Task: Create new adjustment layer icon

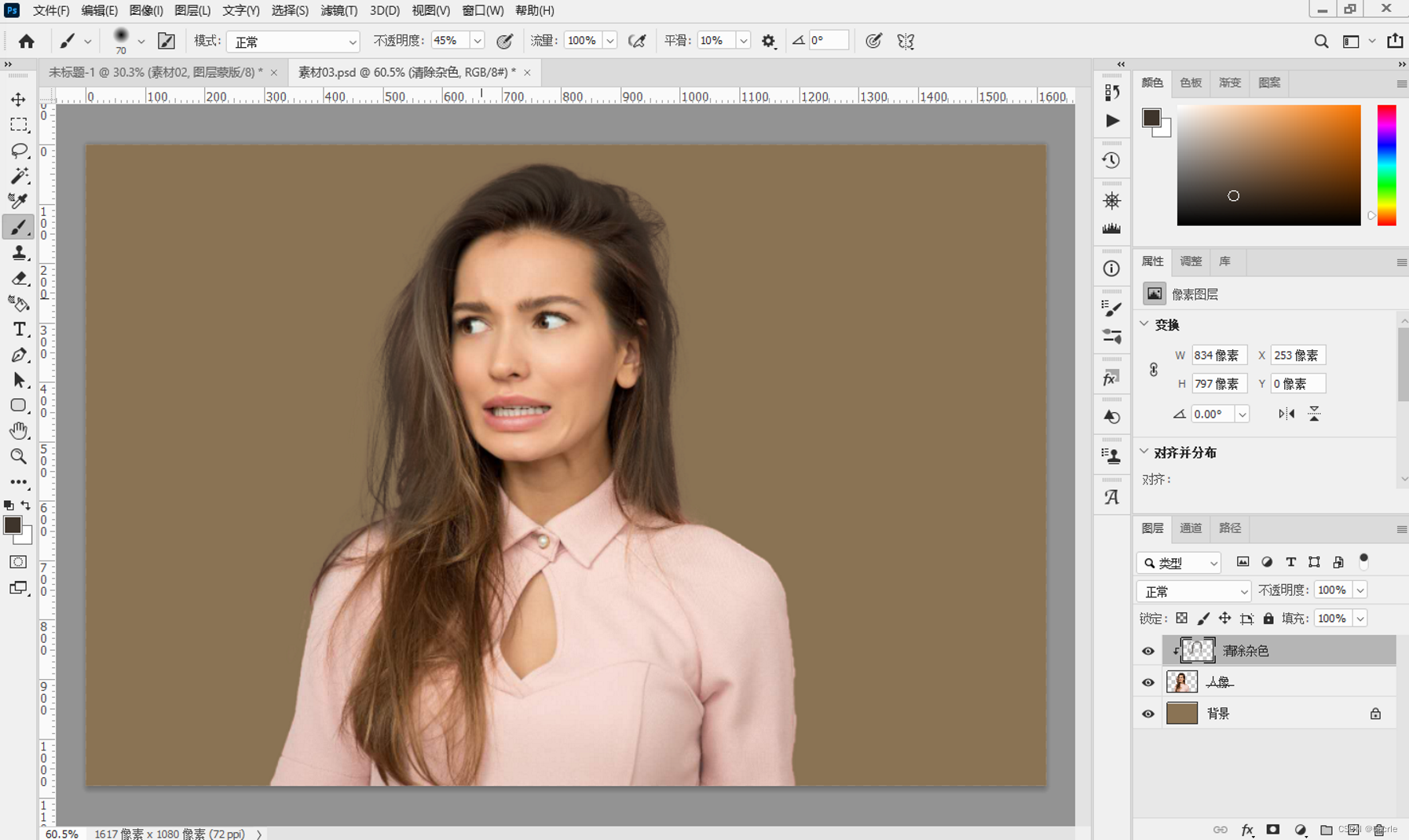Action: pos(1300,829)
